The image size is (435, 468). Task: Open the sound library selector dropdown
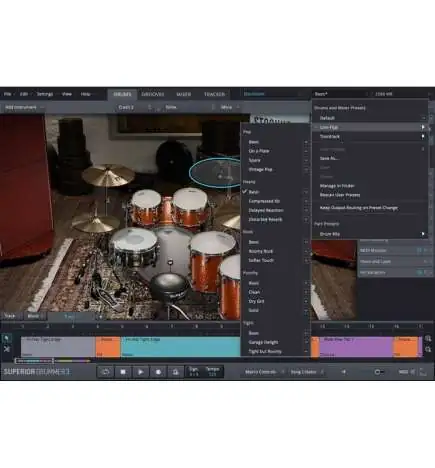273,94
